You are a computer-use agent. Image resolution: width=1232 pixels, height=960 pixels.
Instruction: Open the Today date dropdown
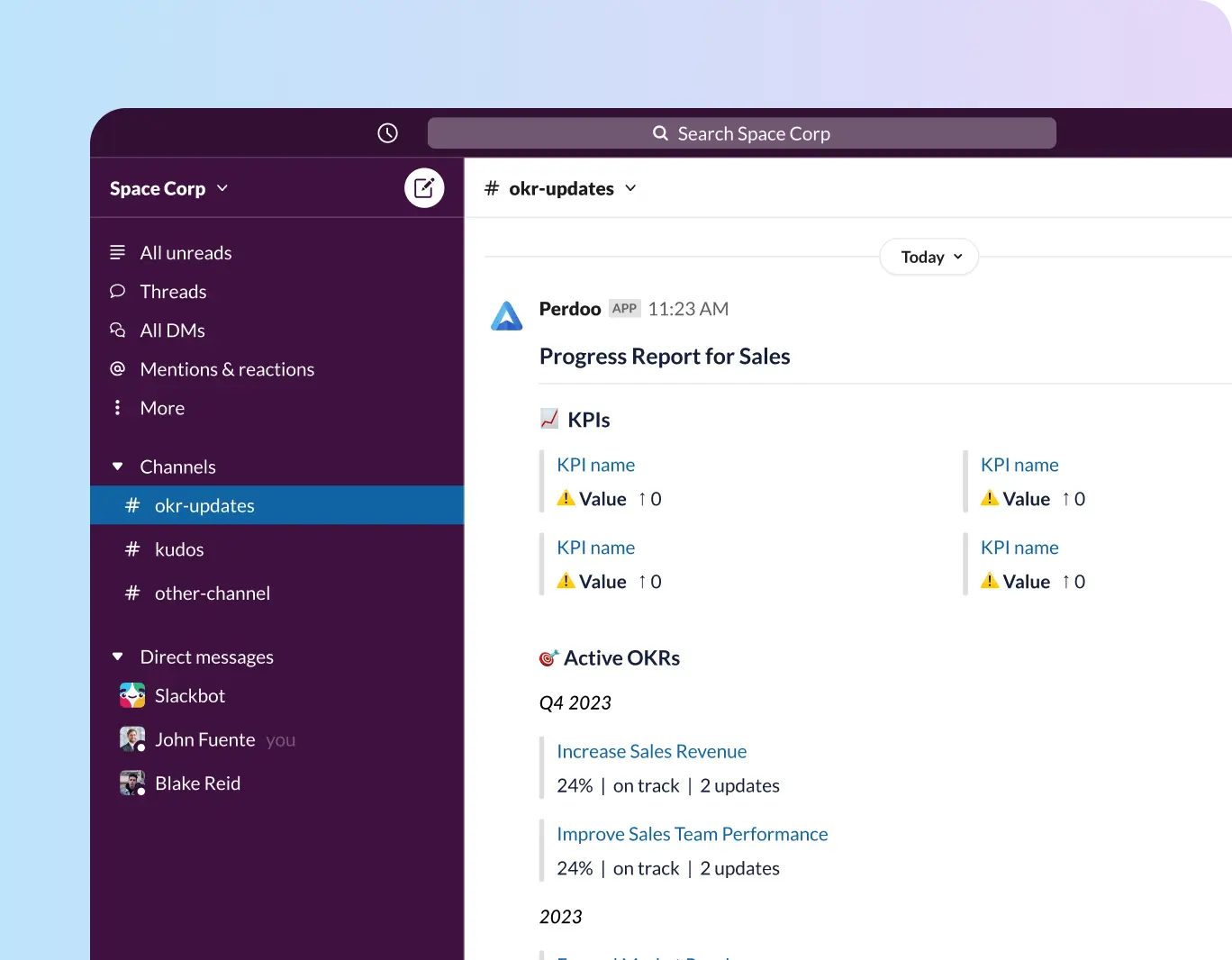(929, 257)
